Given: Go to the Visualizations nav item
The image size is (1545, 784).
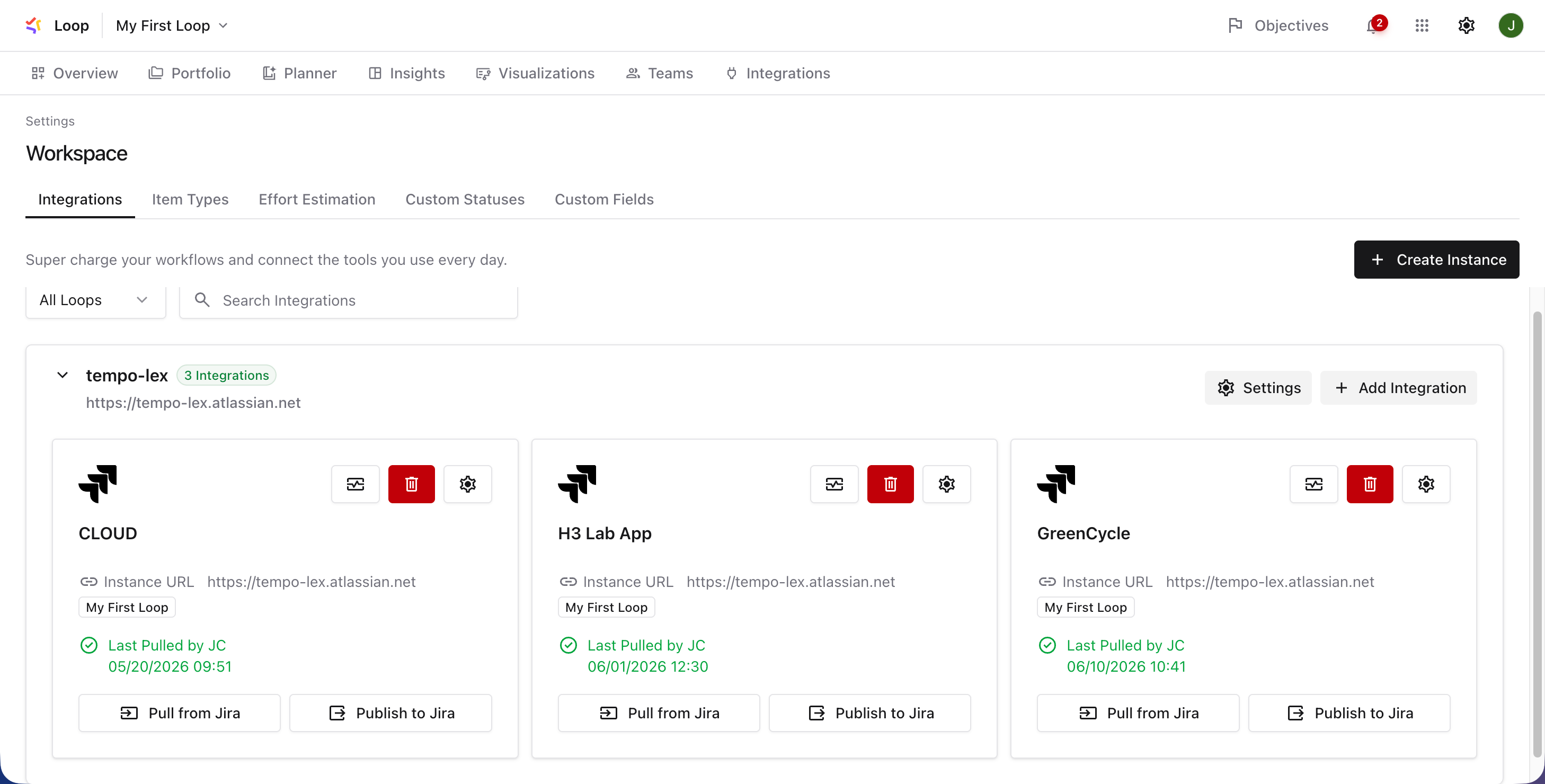Looking at the screenshot, I should click(535, 73).
